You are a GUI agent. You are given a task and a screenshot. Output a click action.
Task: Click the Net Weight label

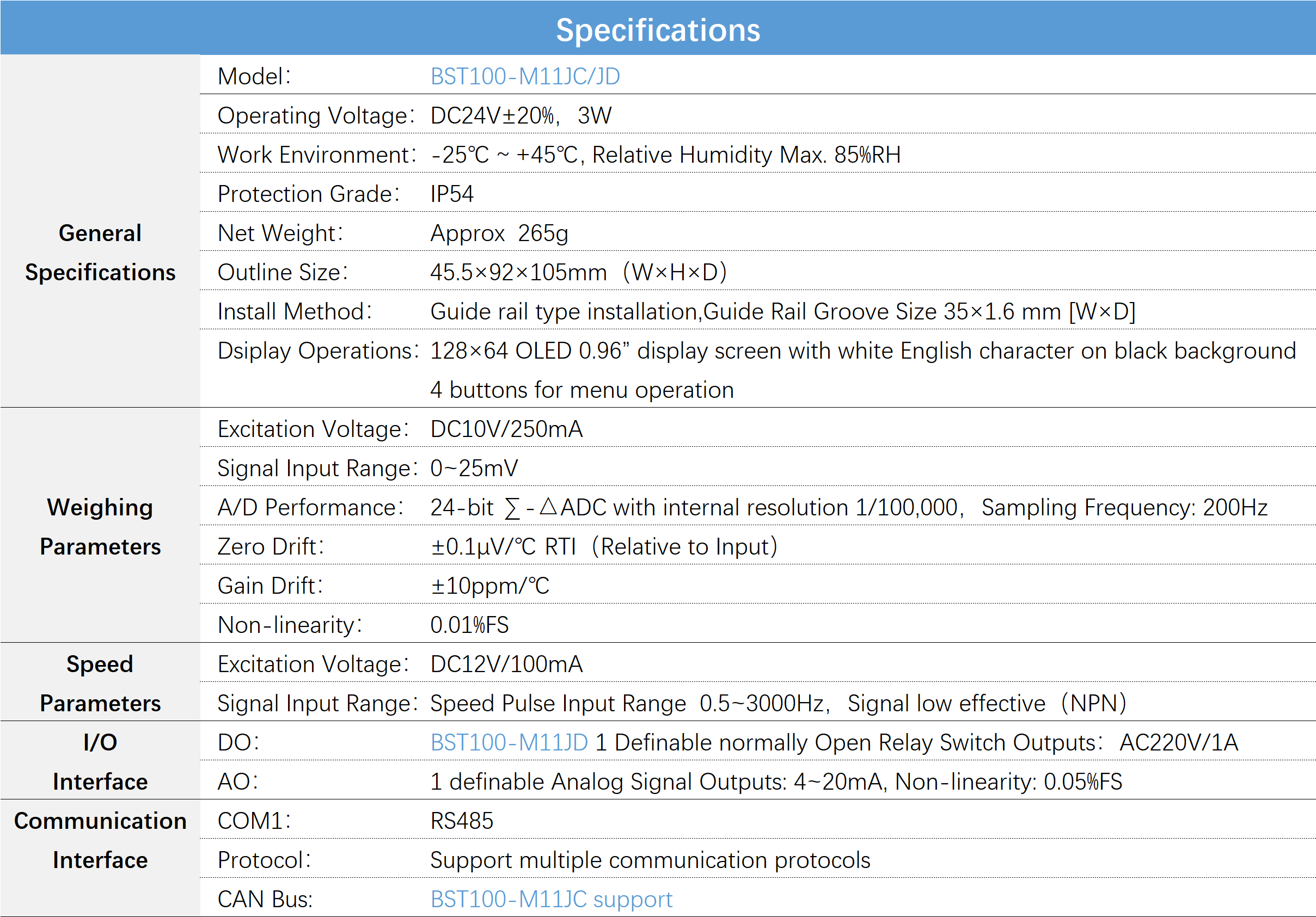(280, 233)
